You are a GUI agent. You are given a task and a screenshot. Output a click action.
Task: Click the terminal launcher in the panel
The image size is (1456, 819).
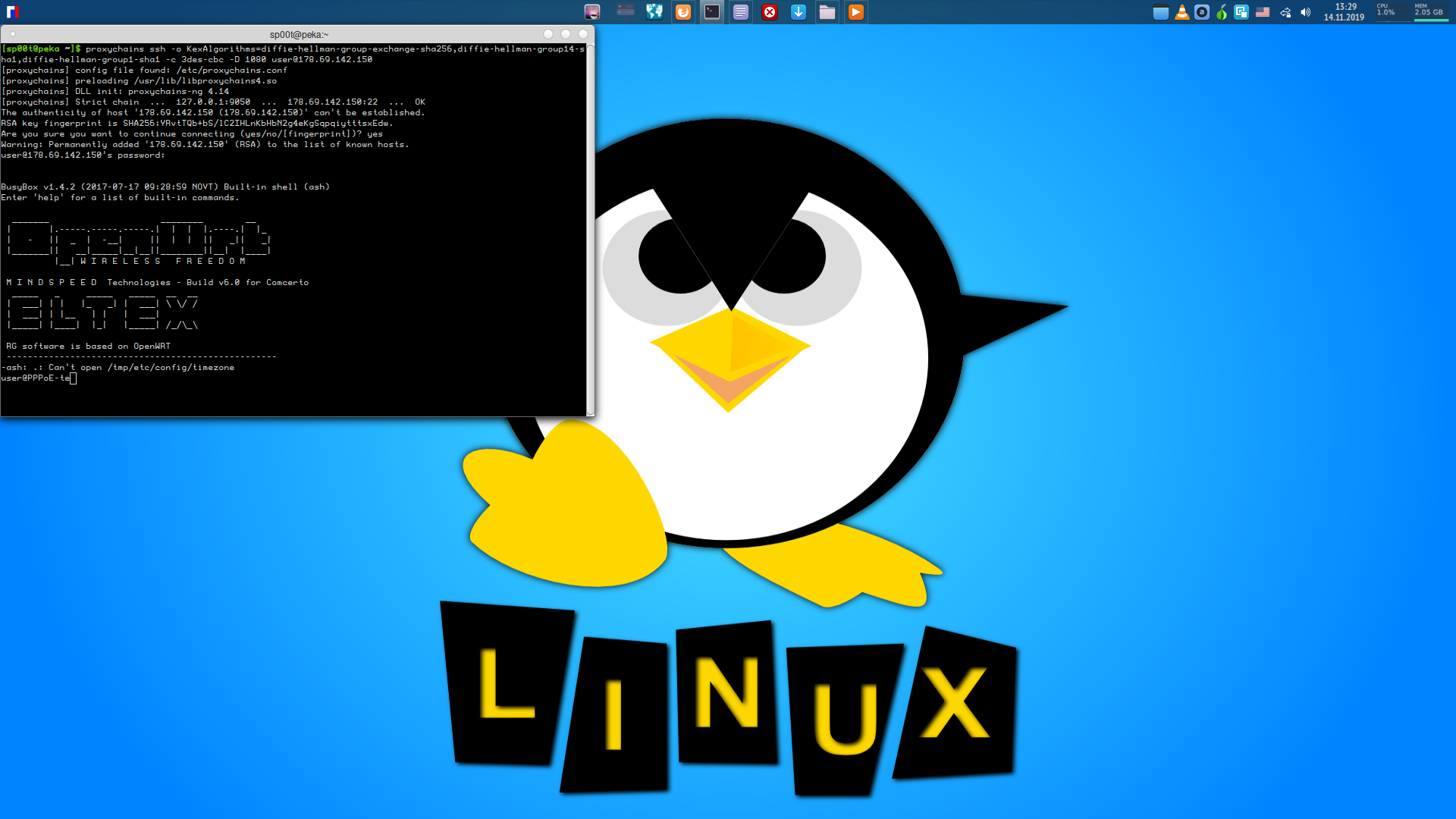tap(712, 12)
